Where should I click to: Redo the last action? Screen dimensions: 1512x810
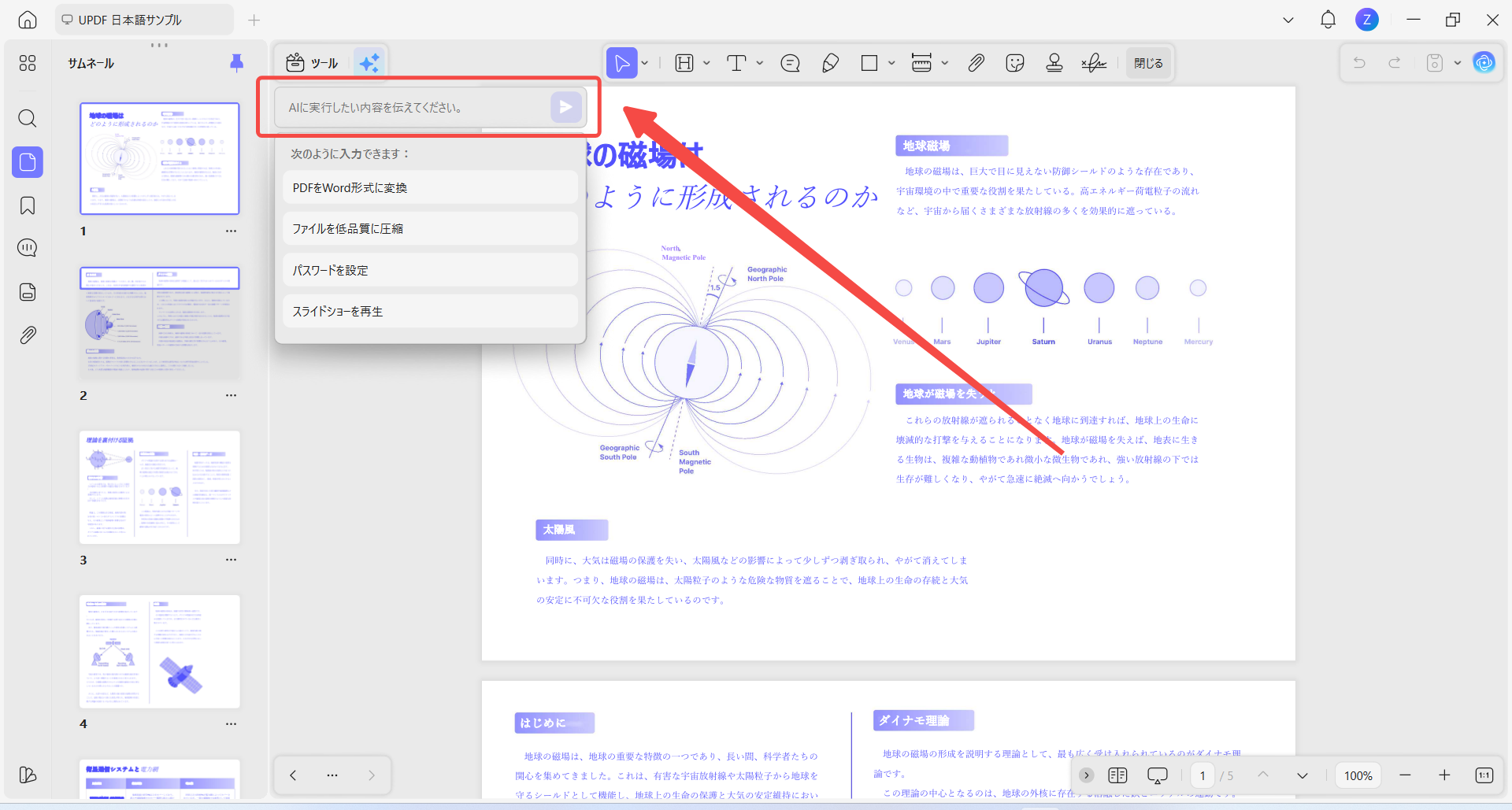click(1395, 63)
